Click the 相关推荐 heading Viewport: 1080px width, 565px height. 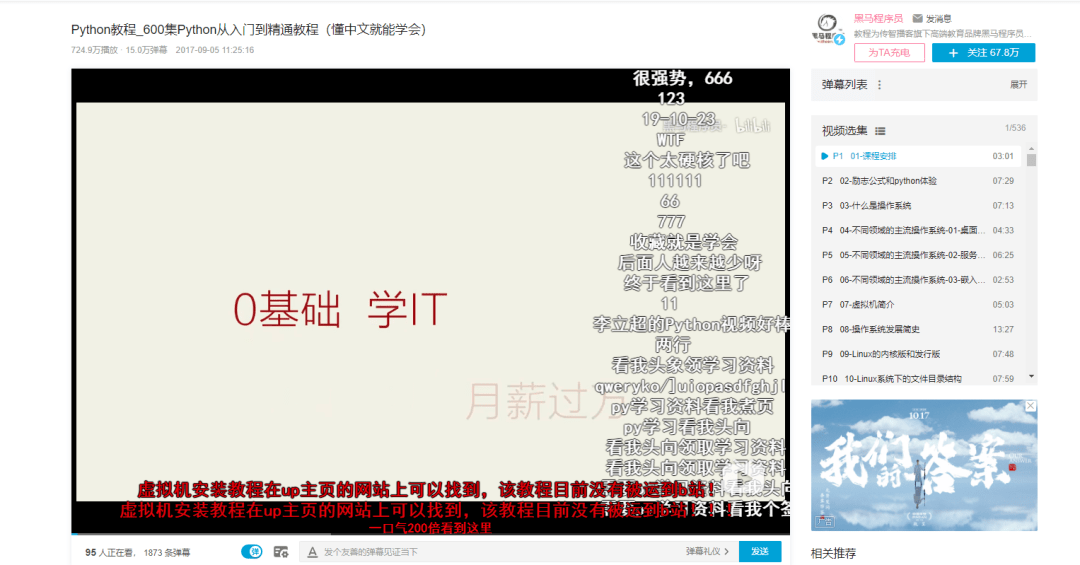click(833, 553)
